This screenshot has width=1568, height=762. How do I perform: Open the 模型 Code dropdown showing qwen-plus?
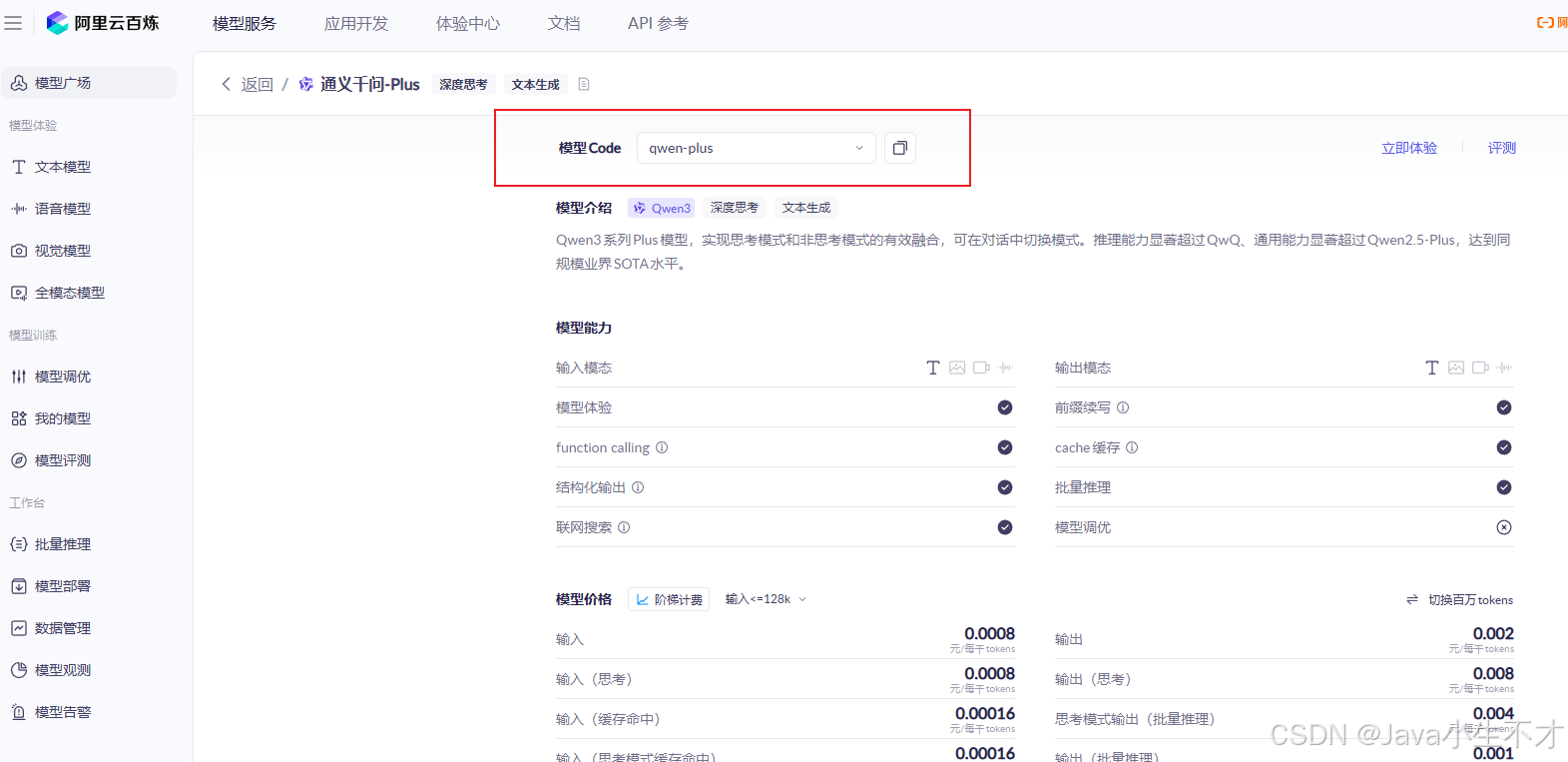(x=757, y=148)
